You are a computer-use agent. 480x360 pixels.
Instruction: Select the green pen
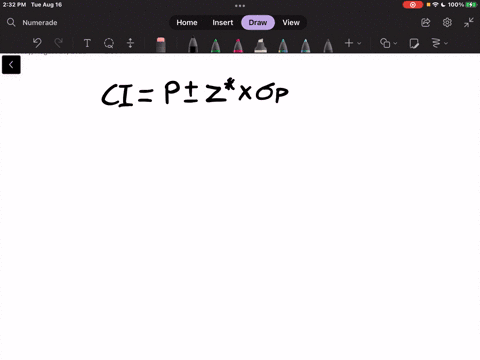tap(216, 45)
